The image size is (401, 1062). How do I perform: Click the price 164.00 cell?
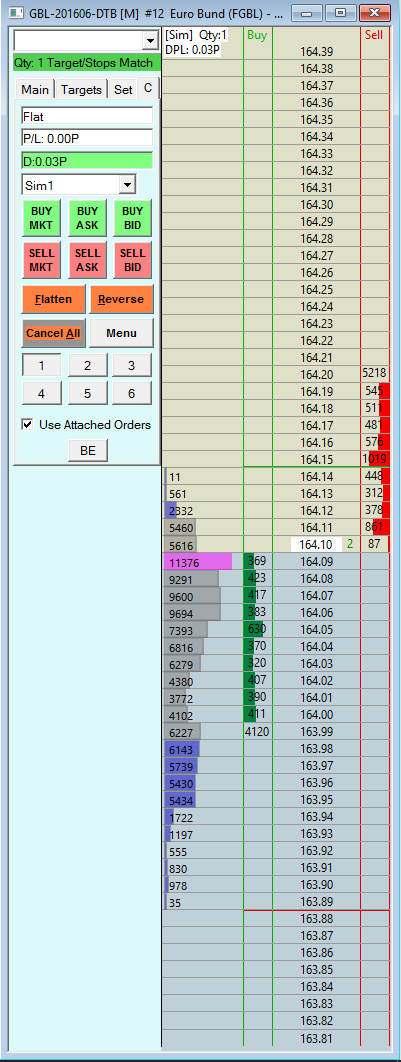click(316, 715)
